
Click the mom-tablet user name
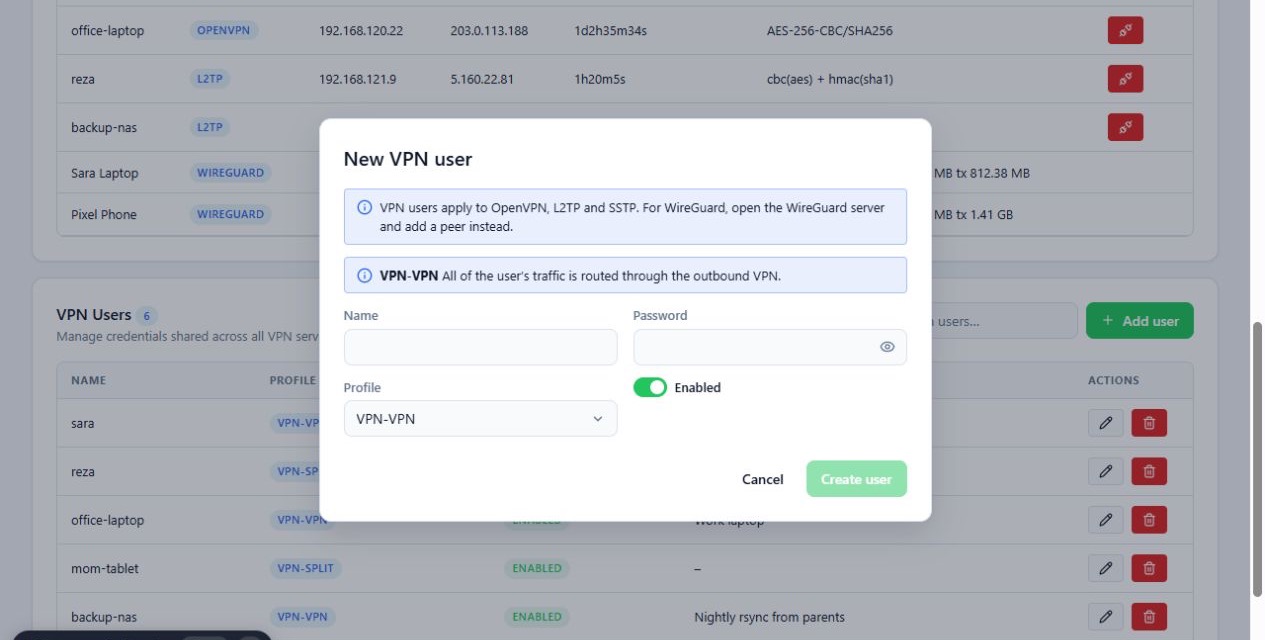pyautogui.click(x=105, y=568)
